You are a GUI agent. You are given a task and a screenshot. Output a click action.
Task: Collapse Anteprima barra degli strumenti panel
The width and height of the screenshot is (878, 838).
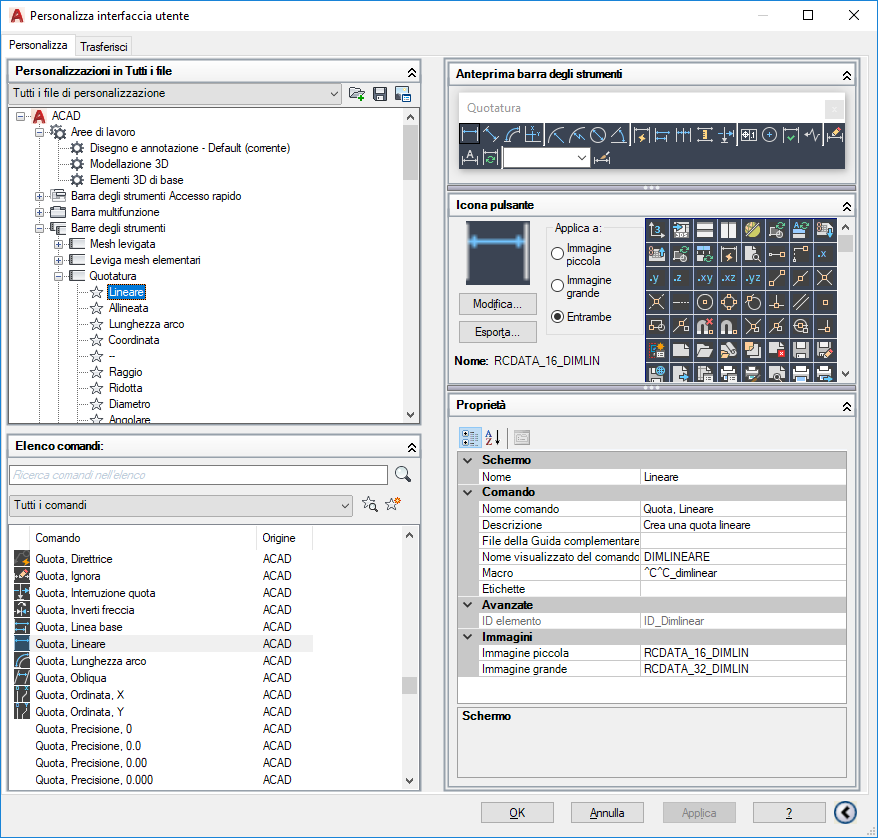[x=847, y=75]
